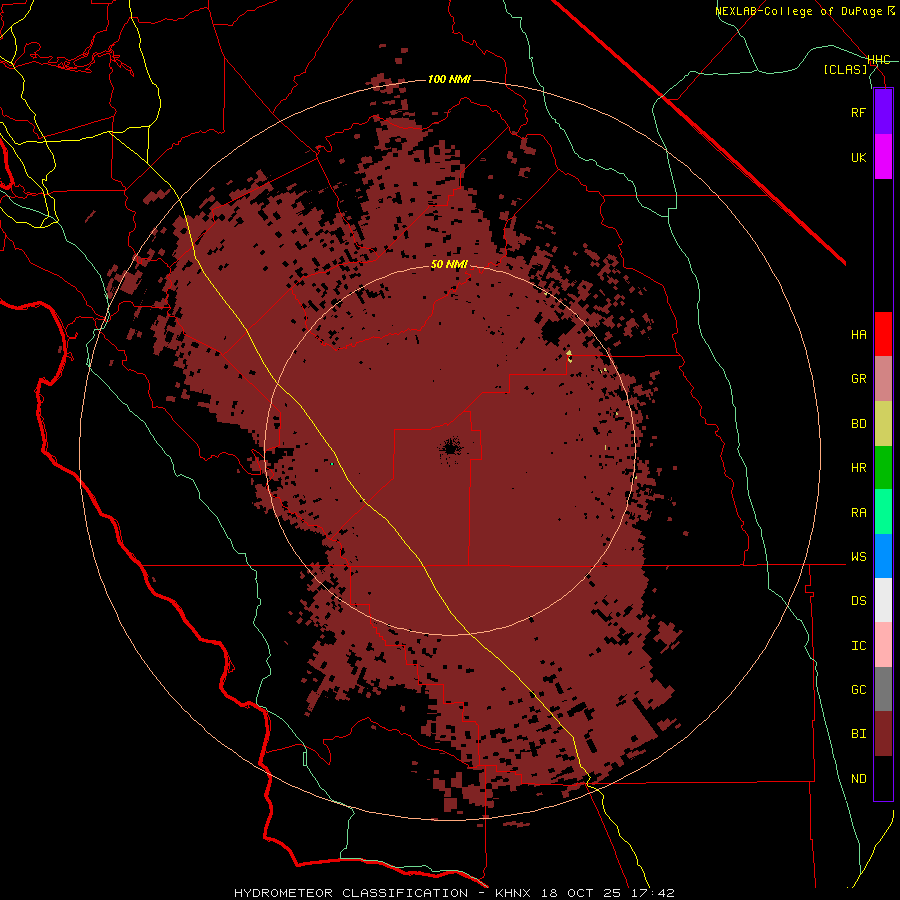Pick the HR green legend swatch
Viewport: 900px width, 900px height.
click(x=883, y=468)
